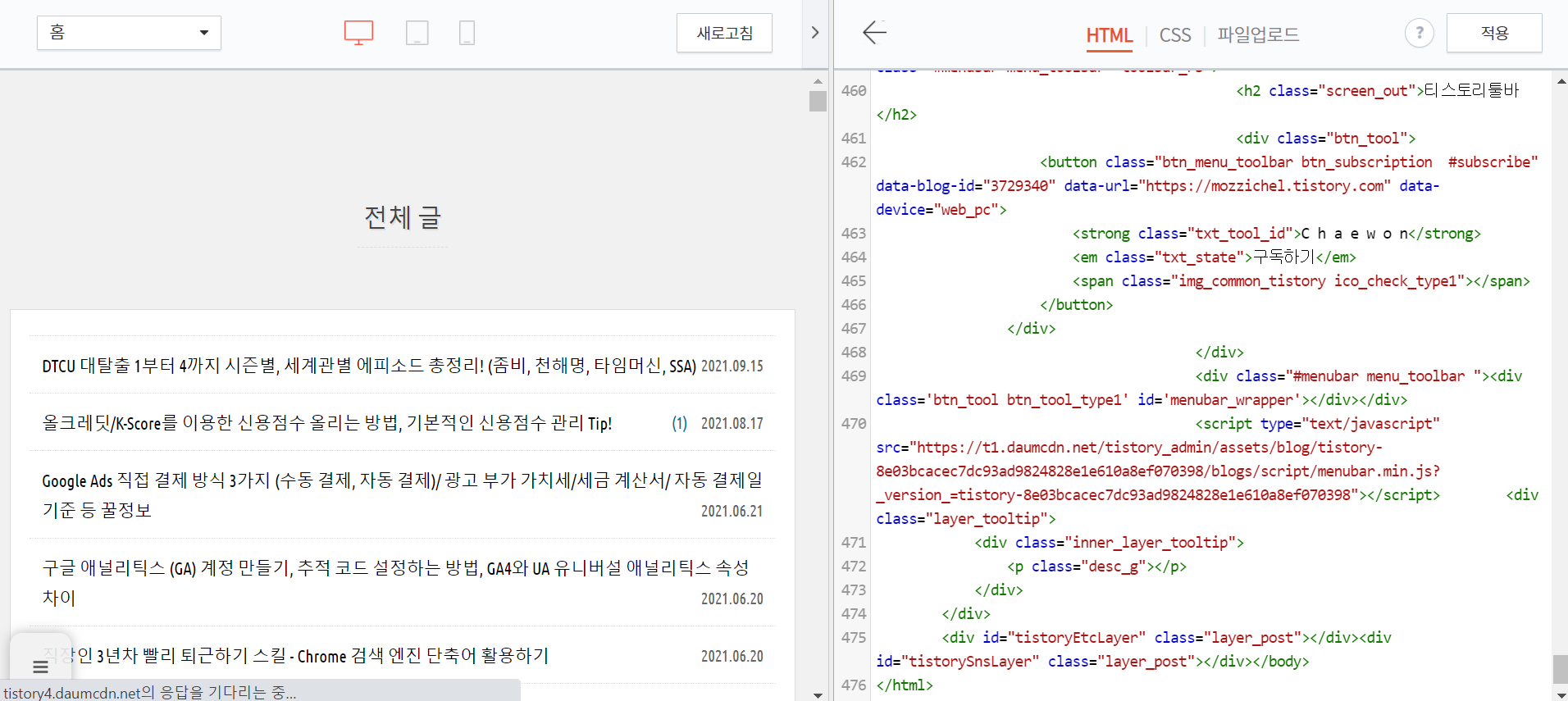Click the 전체 글 heading
This screenshot has width=1568, height=701.
coord(403,217)
